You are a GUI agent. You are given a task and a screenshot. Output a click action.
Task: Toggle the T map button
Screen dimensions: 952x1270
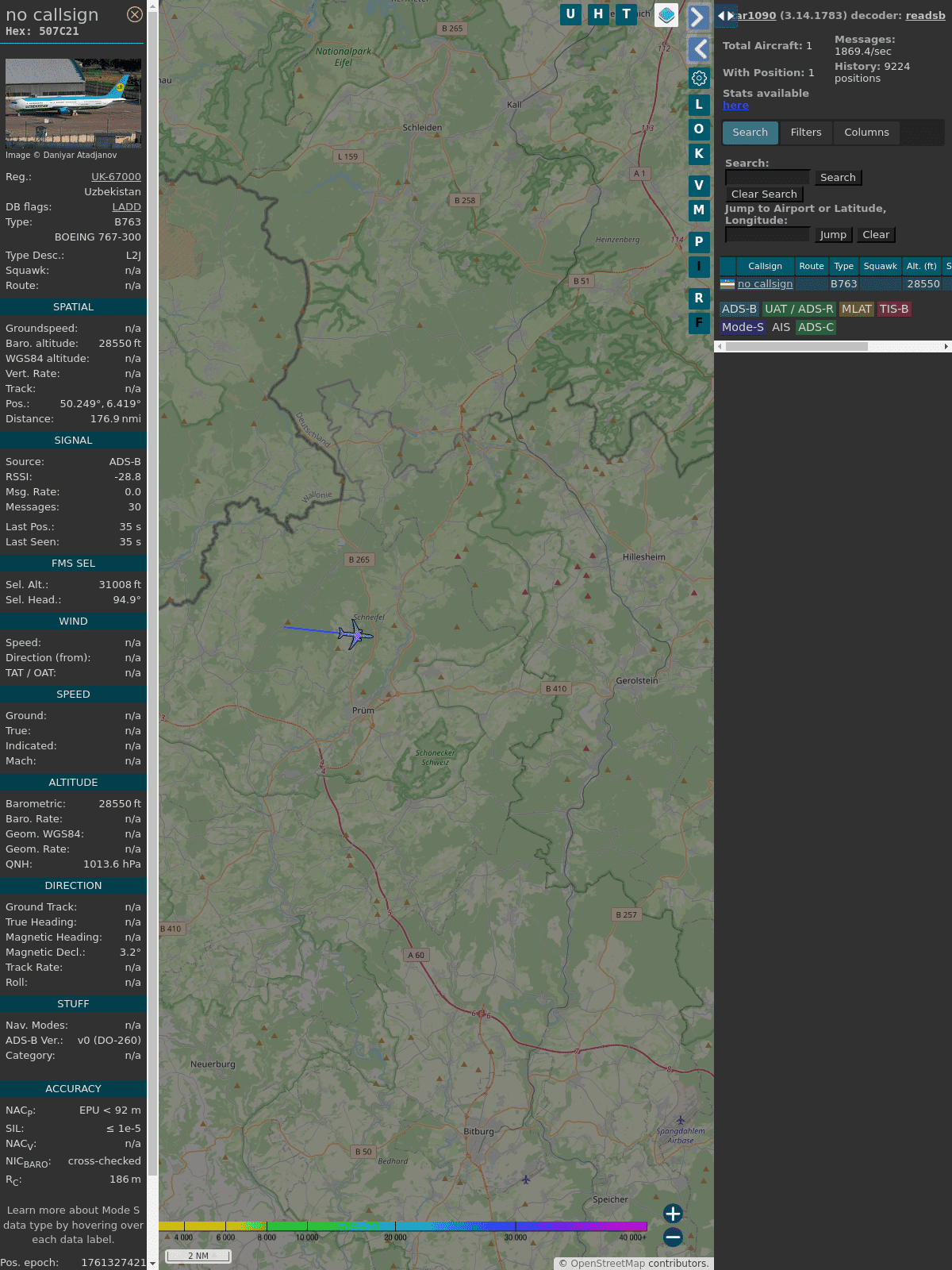click(627, 14)
